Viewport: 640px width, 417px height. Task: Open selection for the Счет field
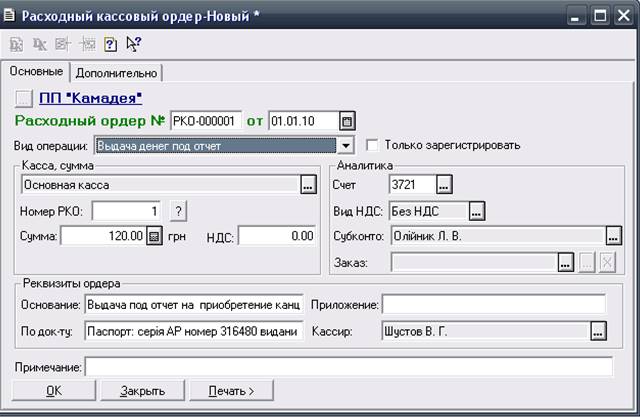click(x=444, y=184)
